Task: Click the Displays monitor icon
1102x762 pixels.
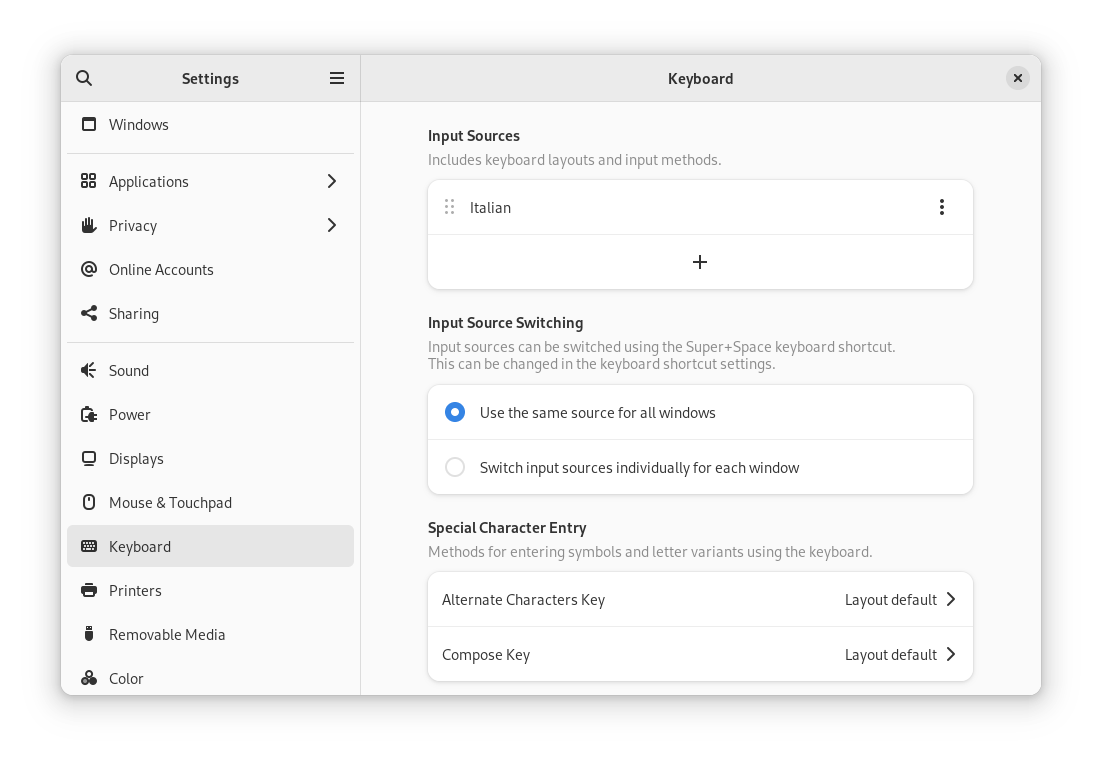Action: (88, 458)
